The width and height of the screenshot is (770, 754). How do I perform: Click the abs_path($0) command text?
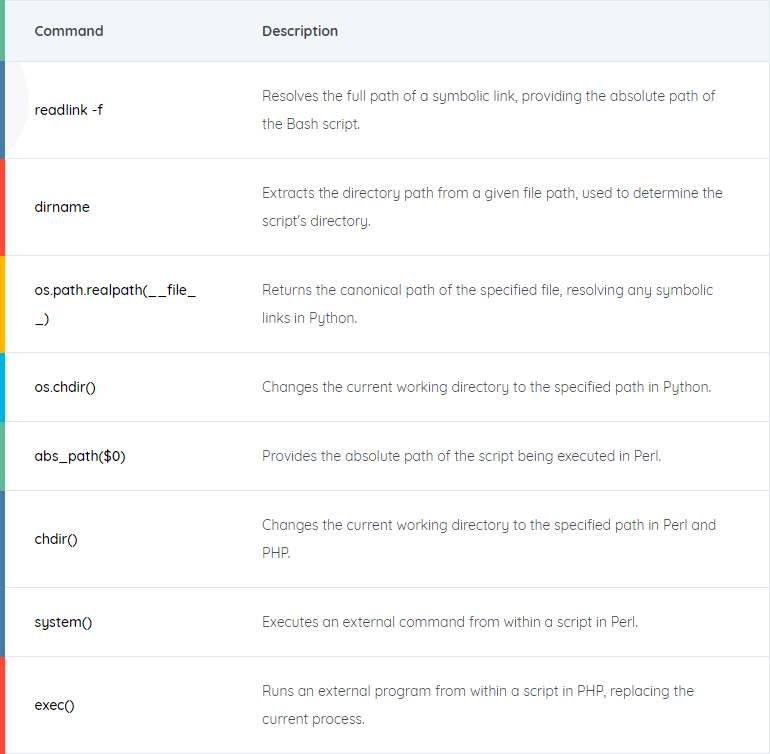[80, 456]
